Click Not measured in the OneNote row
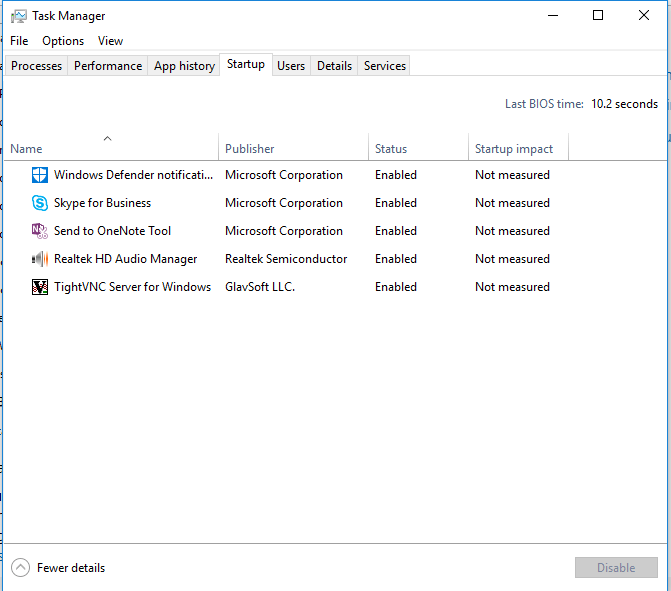The width and height of the screenshot is (671, 591). click(x=512, y=231)
